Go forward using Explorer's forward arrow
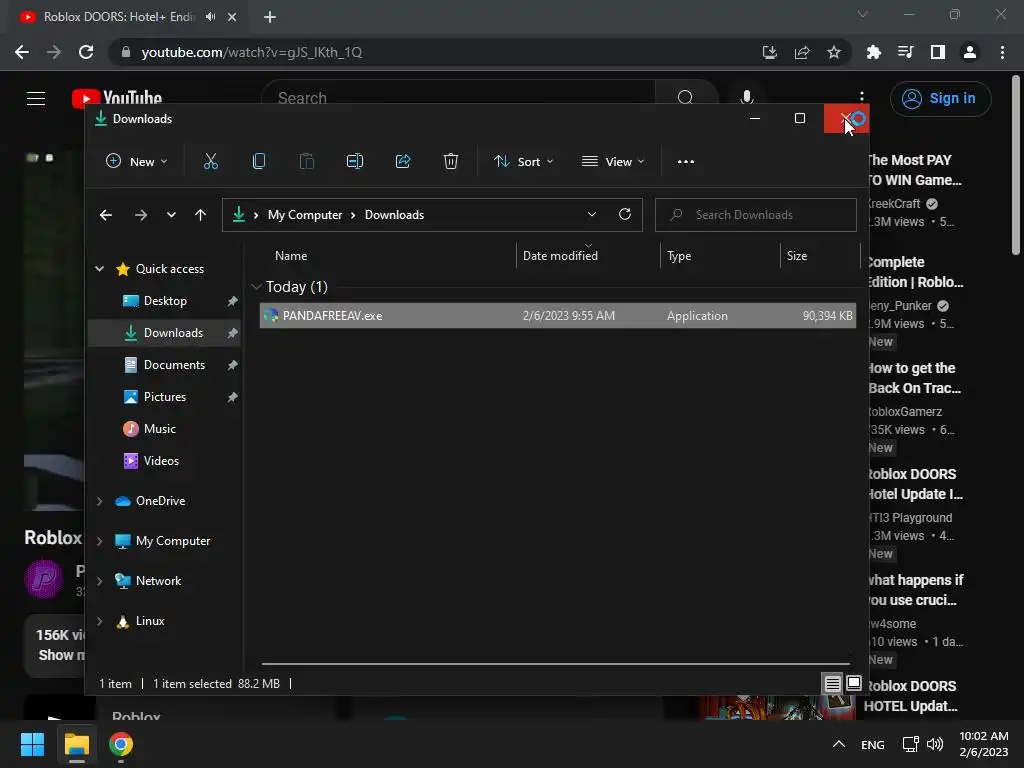The image size is (1024, 768). click(140, 215)
